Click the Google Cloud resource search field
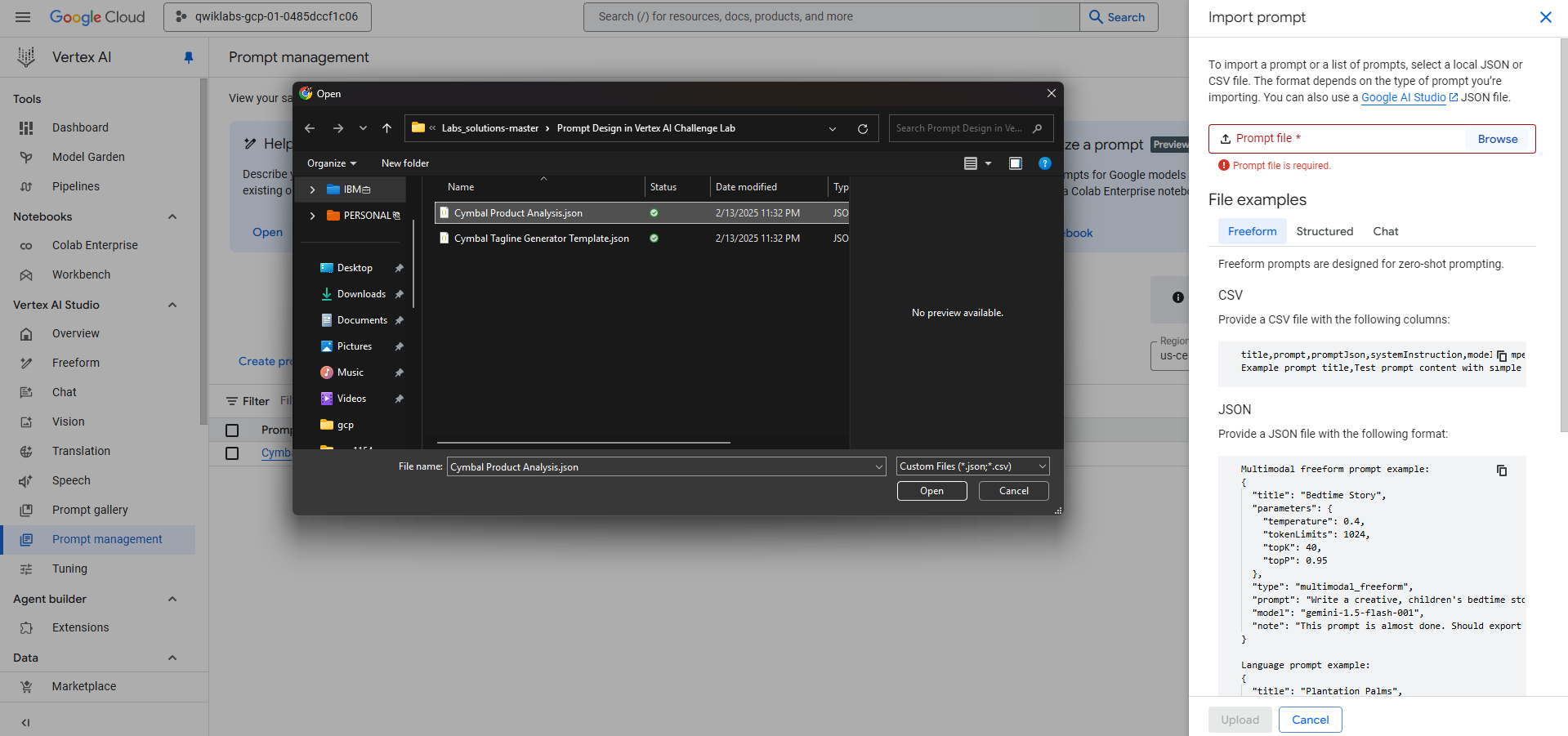The width and height of the screenshot is (1568, 736). pyautogui.click(x=832, y=17)
